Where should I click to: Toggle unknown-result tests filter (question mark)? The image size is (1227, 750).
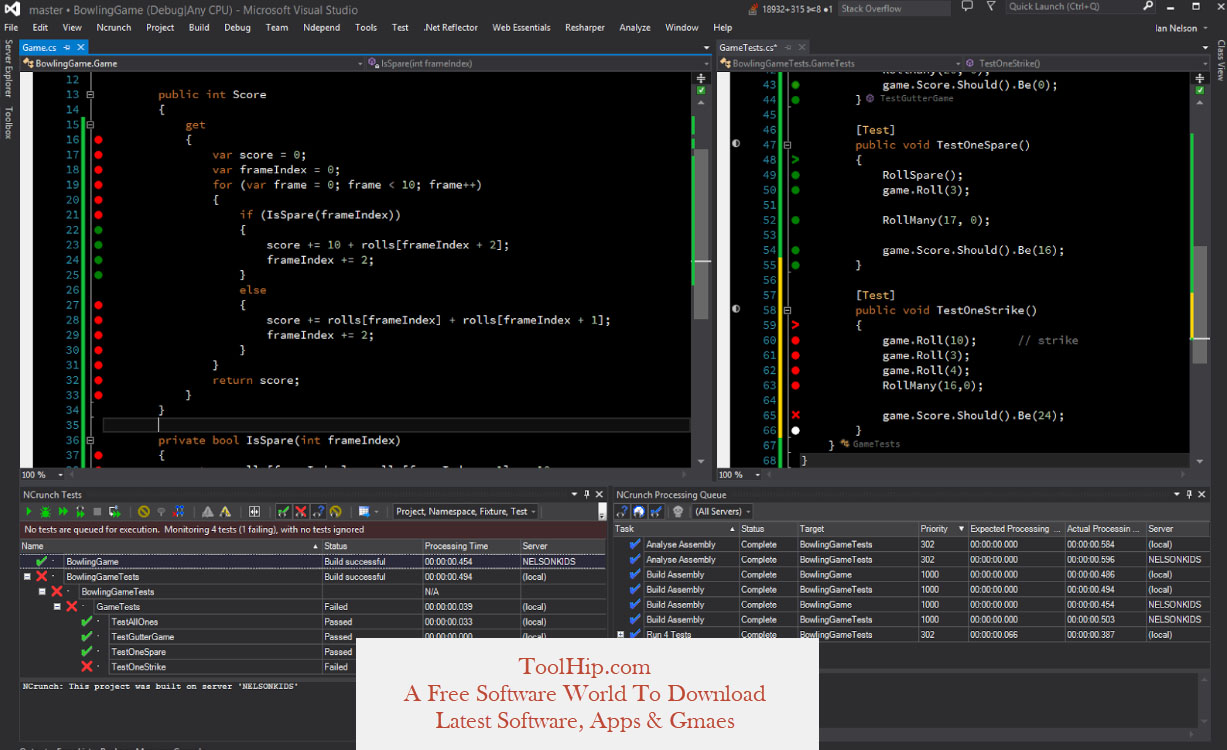[x=318, y=511]
